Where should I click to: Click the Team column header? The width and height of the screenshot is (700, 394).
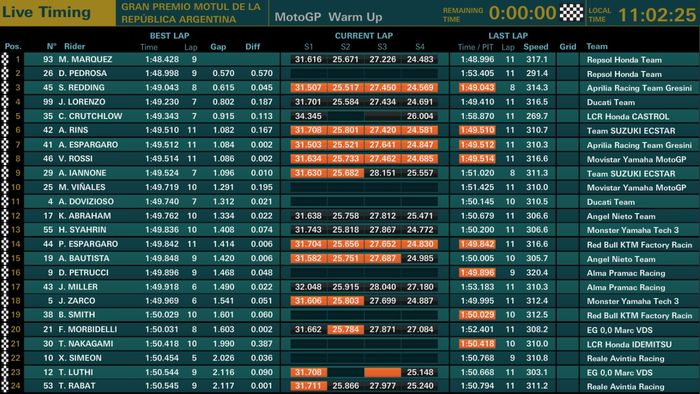pos(597,46)
